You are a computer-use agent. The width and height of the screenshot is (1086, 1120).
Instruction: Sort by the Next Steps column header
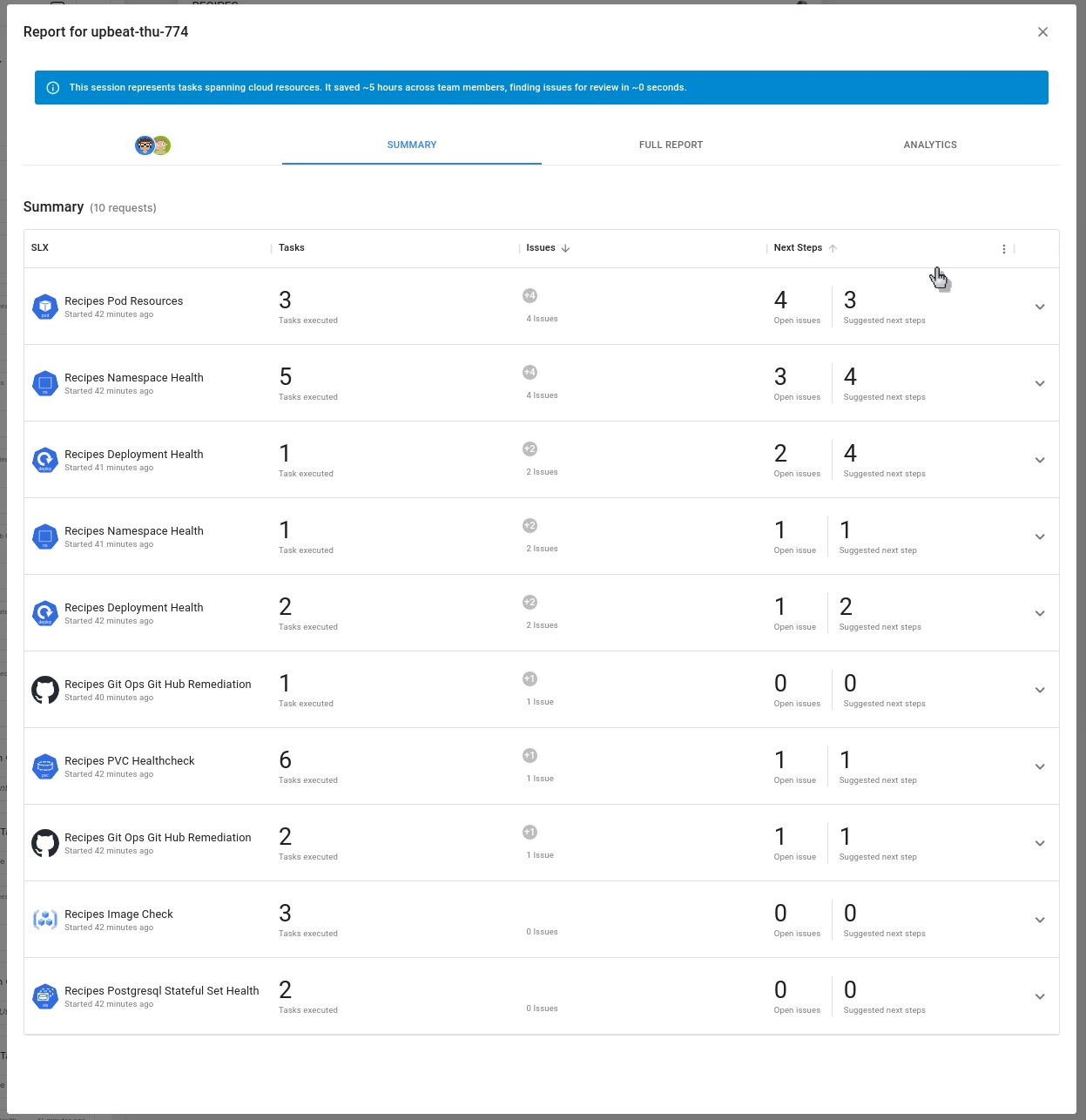(x=798, y=248)
